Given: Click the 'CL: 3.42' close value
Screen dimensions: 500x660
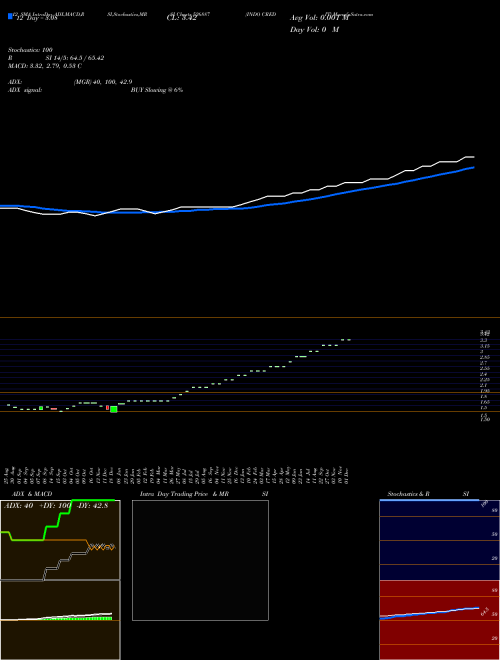Looking at the screenshot, I should 181,18.
